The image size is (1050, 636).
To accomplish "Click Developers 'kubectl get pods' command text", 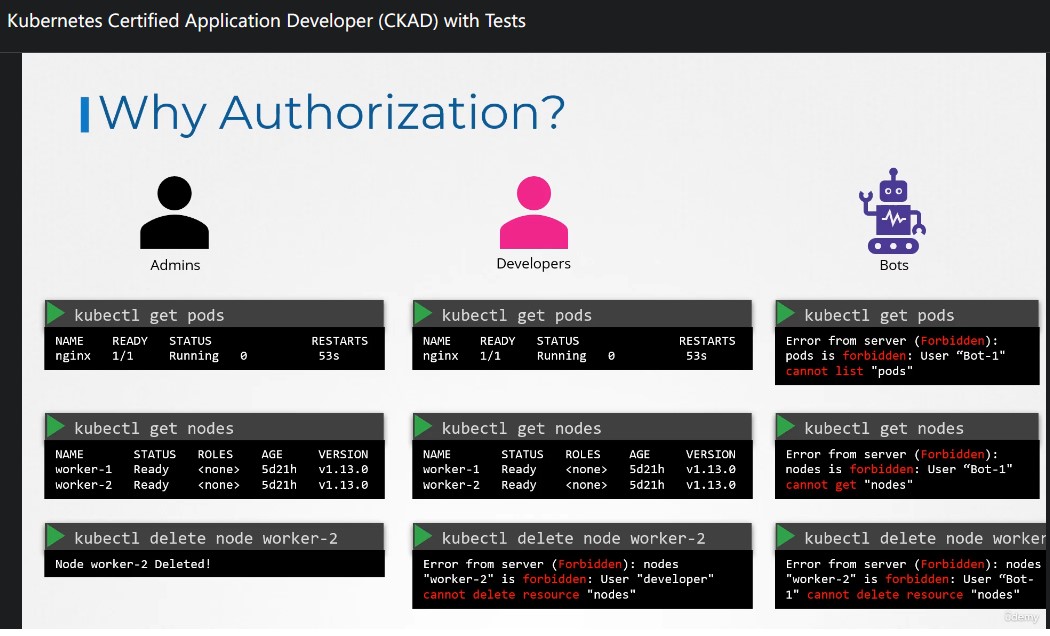I will click(x=517, y=315).
